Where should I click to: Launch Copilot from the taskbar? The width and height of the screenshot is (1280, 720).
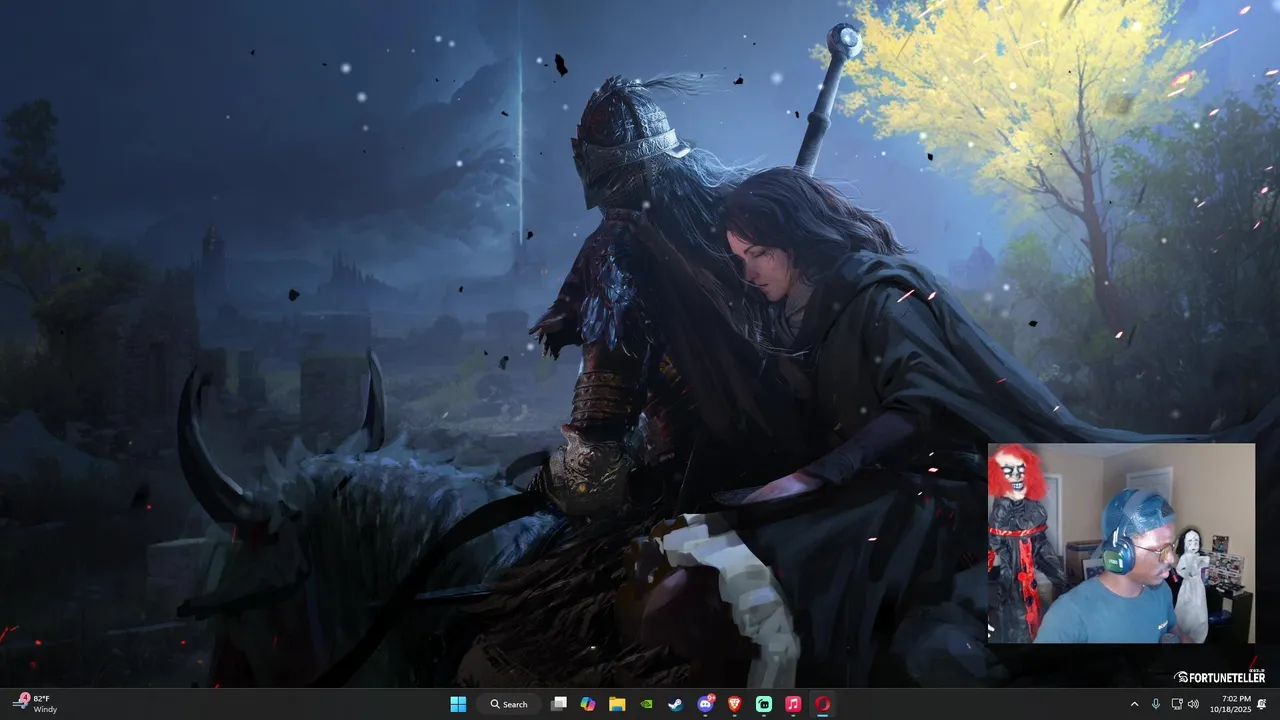tap(588, 704)
